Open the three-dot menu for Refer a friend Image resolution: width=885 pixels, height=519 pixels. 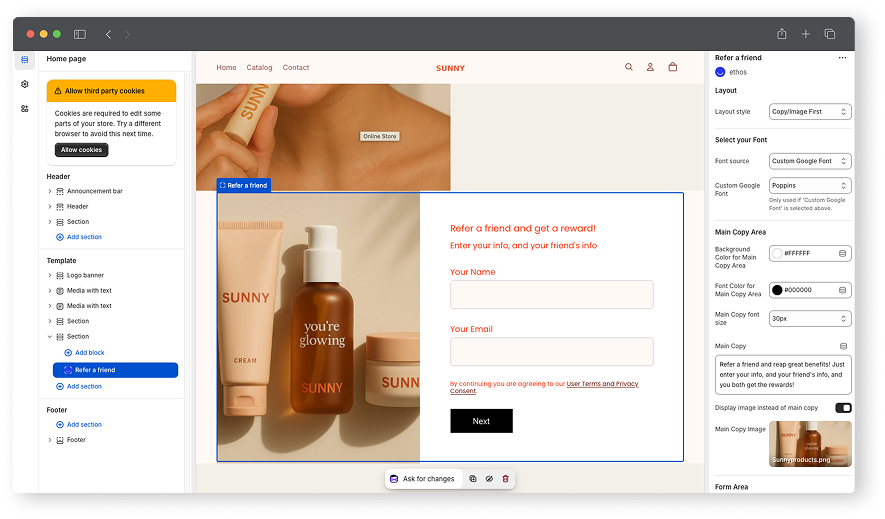(x=842, y=58)
